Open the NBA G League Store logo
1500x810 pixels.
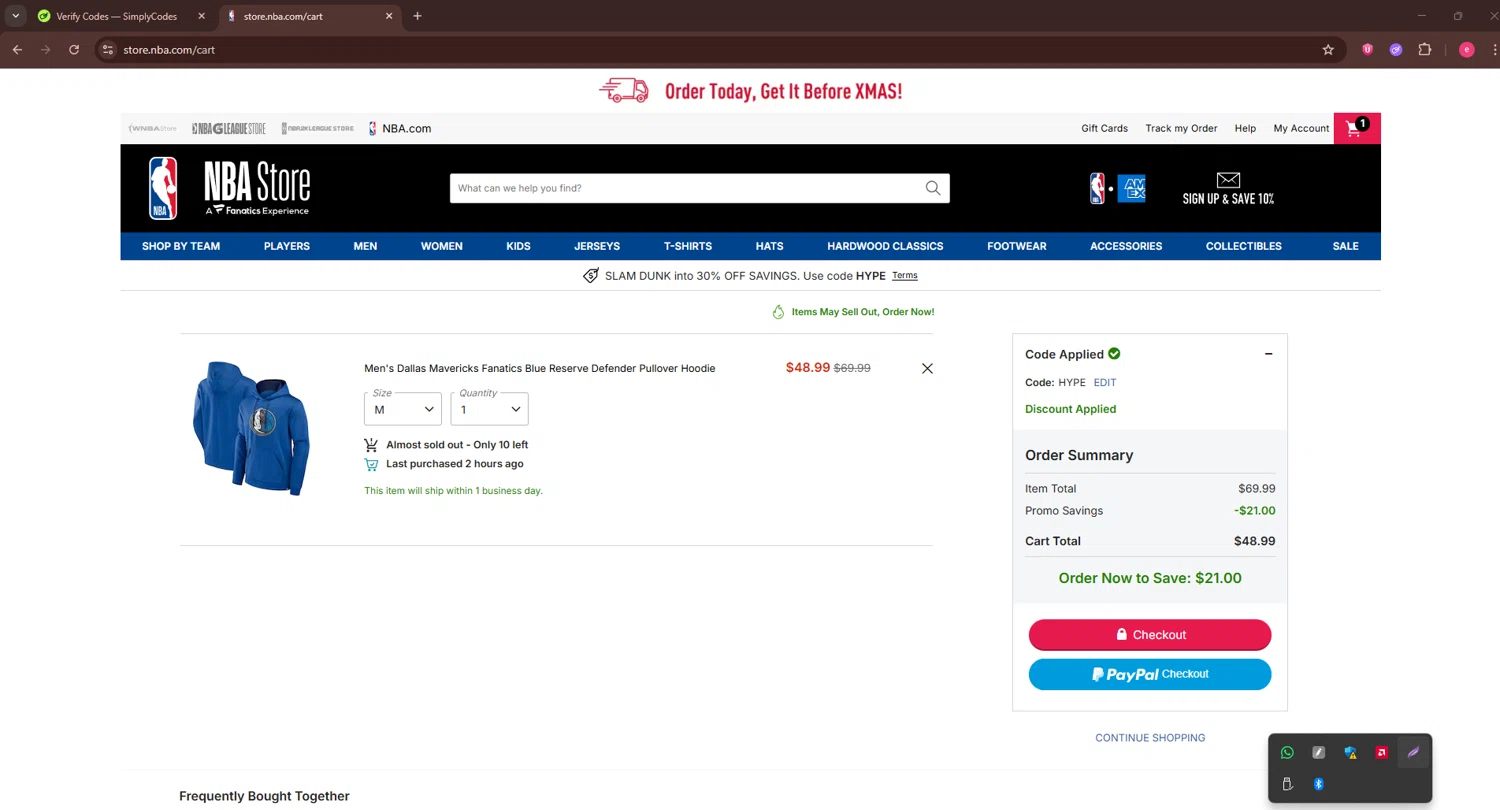[x=229, y=128]
